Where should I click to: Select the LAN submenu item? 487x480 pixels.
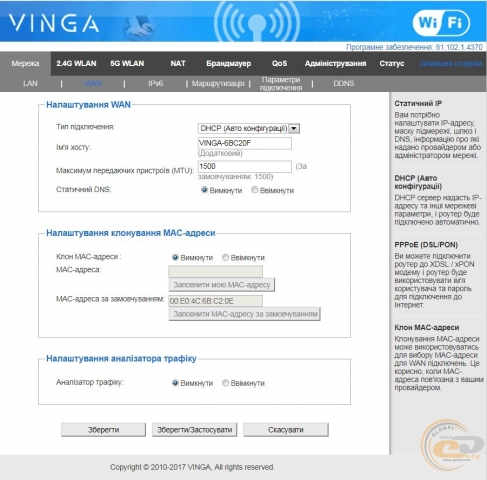[30, 83]
